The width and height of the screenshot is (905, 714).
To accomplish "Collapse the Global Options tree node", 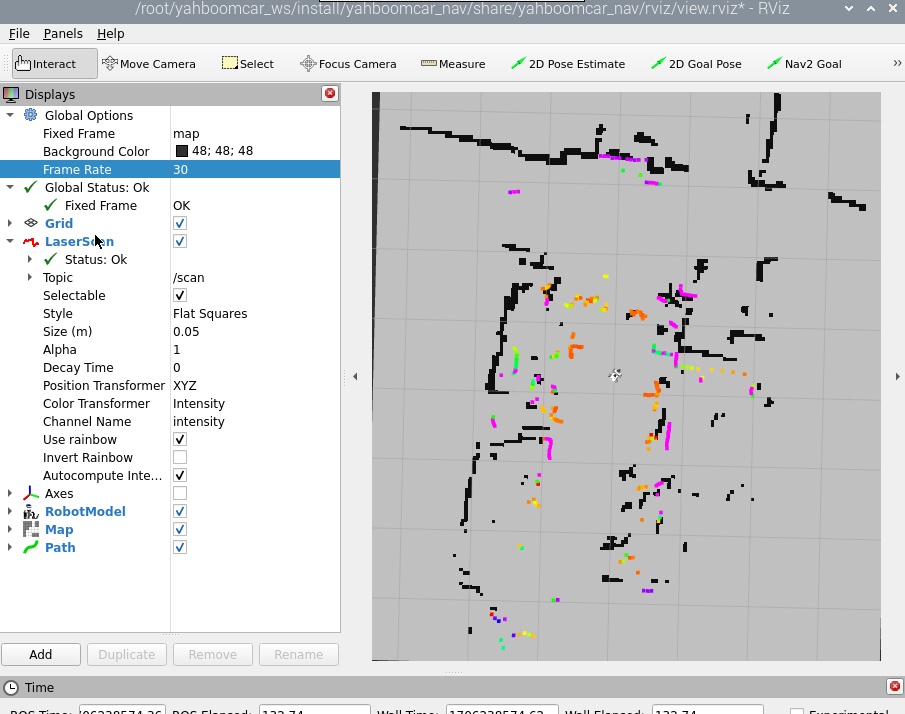I will tap(10, 115).
